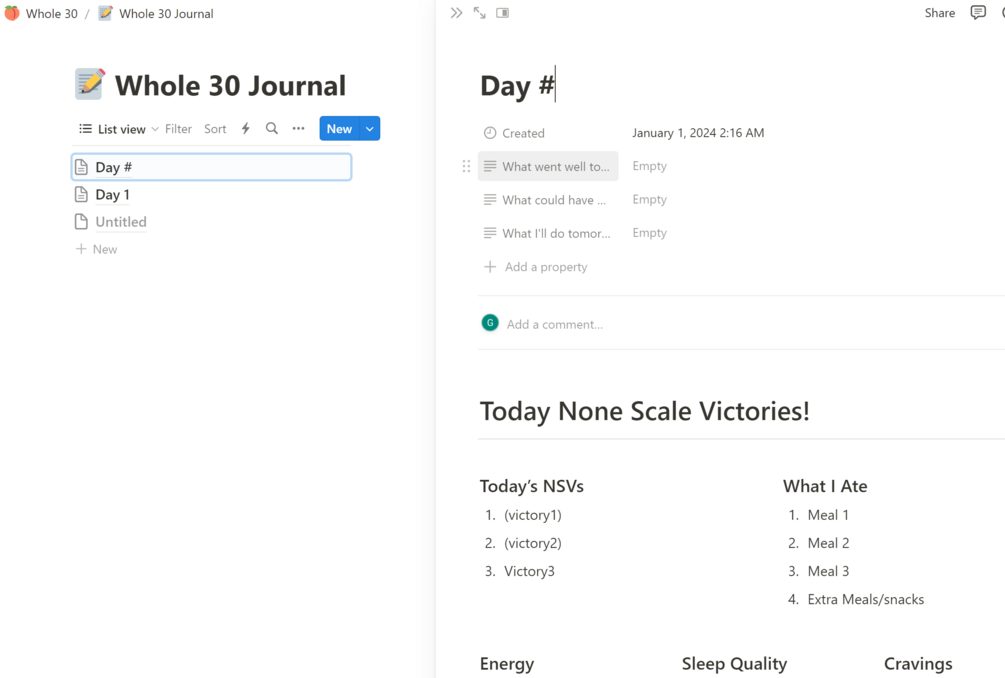
Task: Collapse the side peek with double chevron
Action: coord(456,13)
